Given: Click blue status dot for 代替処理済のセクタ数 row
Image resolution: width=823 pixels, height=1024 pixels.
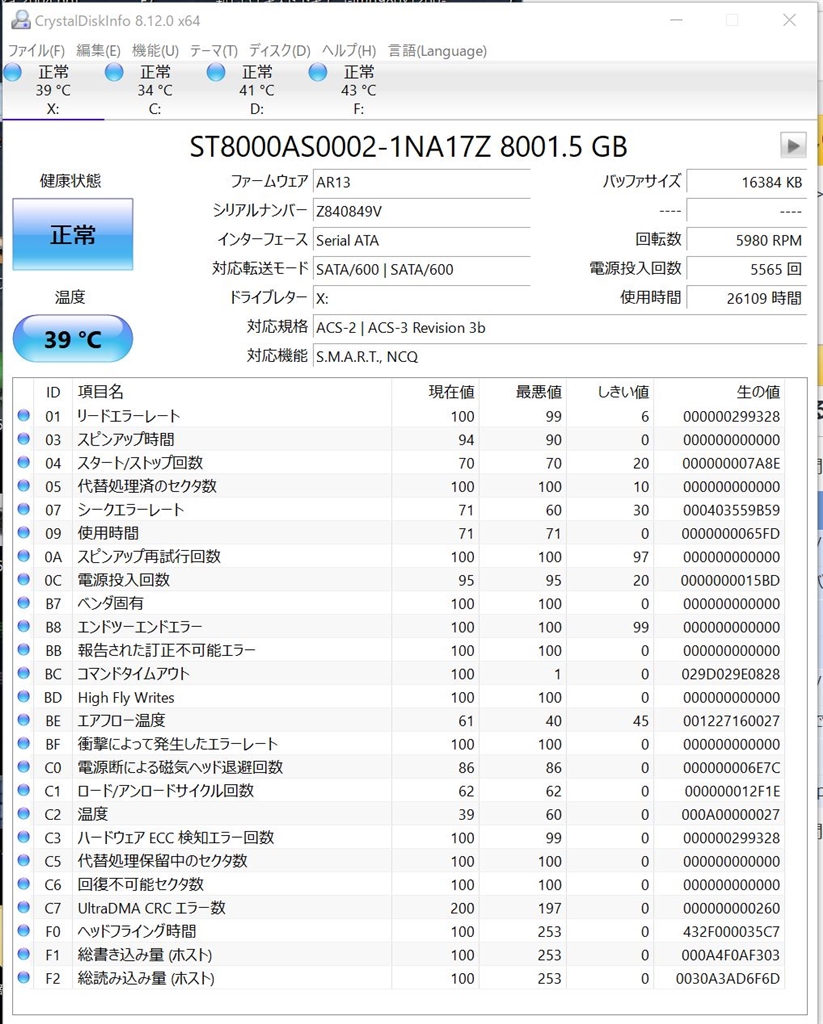Looking at the screenshot, I should point(24,486).
